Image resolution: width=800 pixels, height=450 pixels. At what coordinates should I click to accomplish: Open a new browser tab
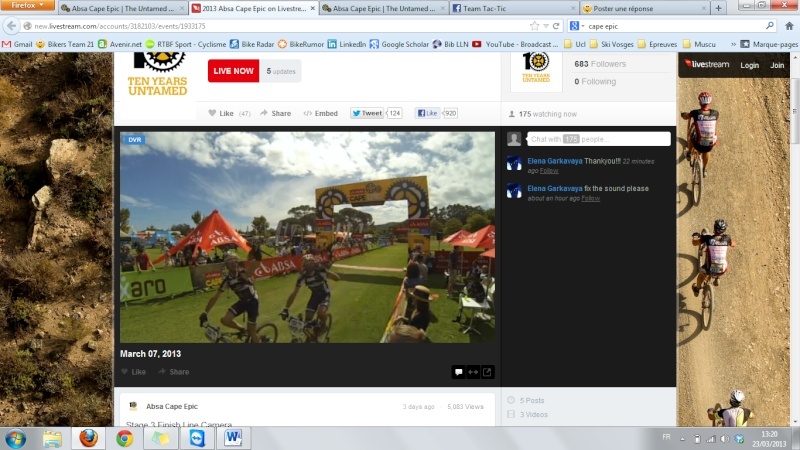tap(718, 8)
